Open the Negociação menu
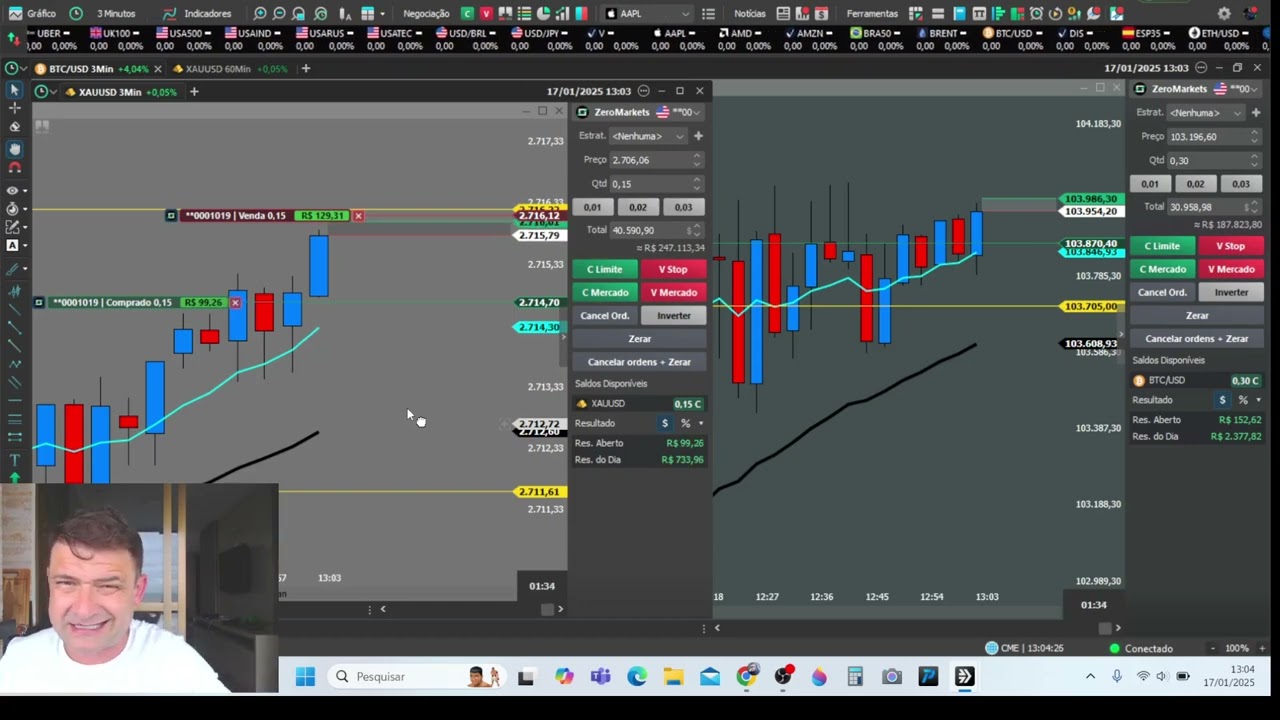The image size is (1280, 720). 426,14
